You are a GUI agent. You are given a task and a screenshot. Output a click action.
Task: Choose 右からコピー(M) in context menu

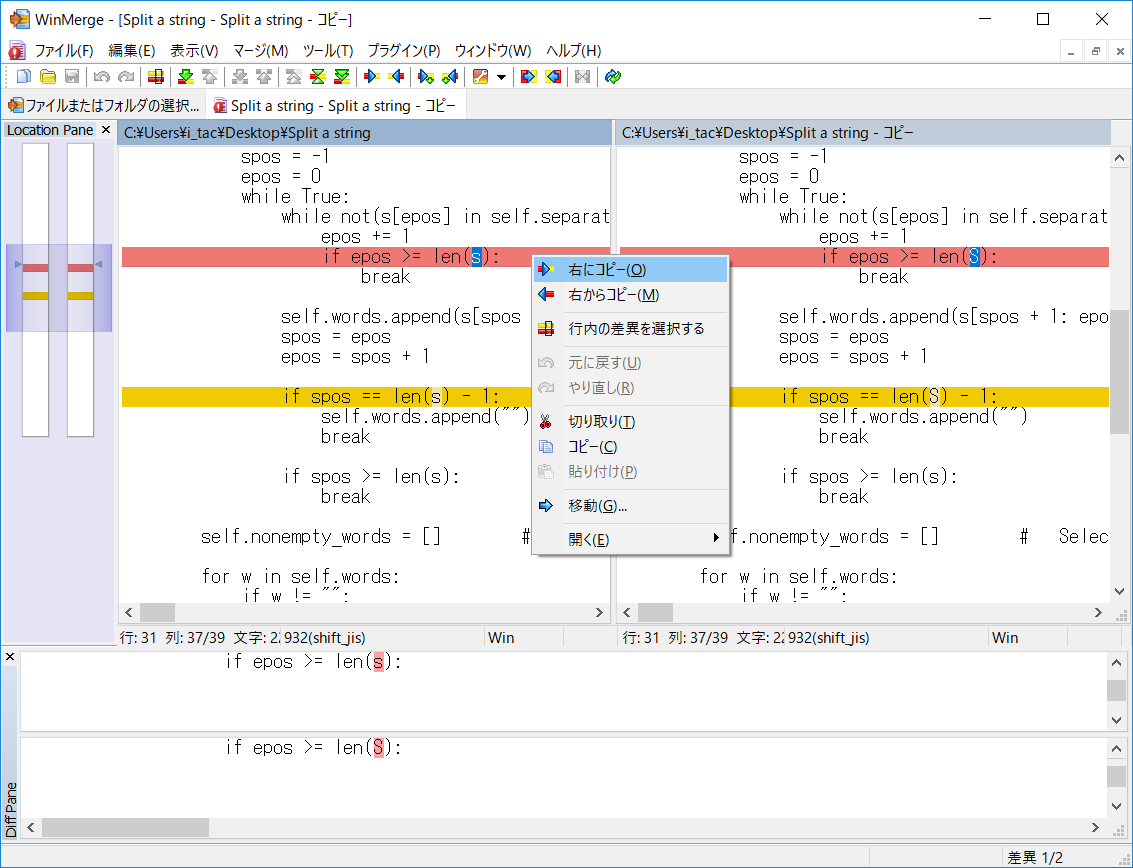pyautogui.click(x=630, y=295)
